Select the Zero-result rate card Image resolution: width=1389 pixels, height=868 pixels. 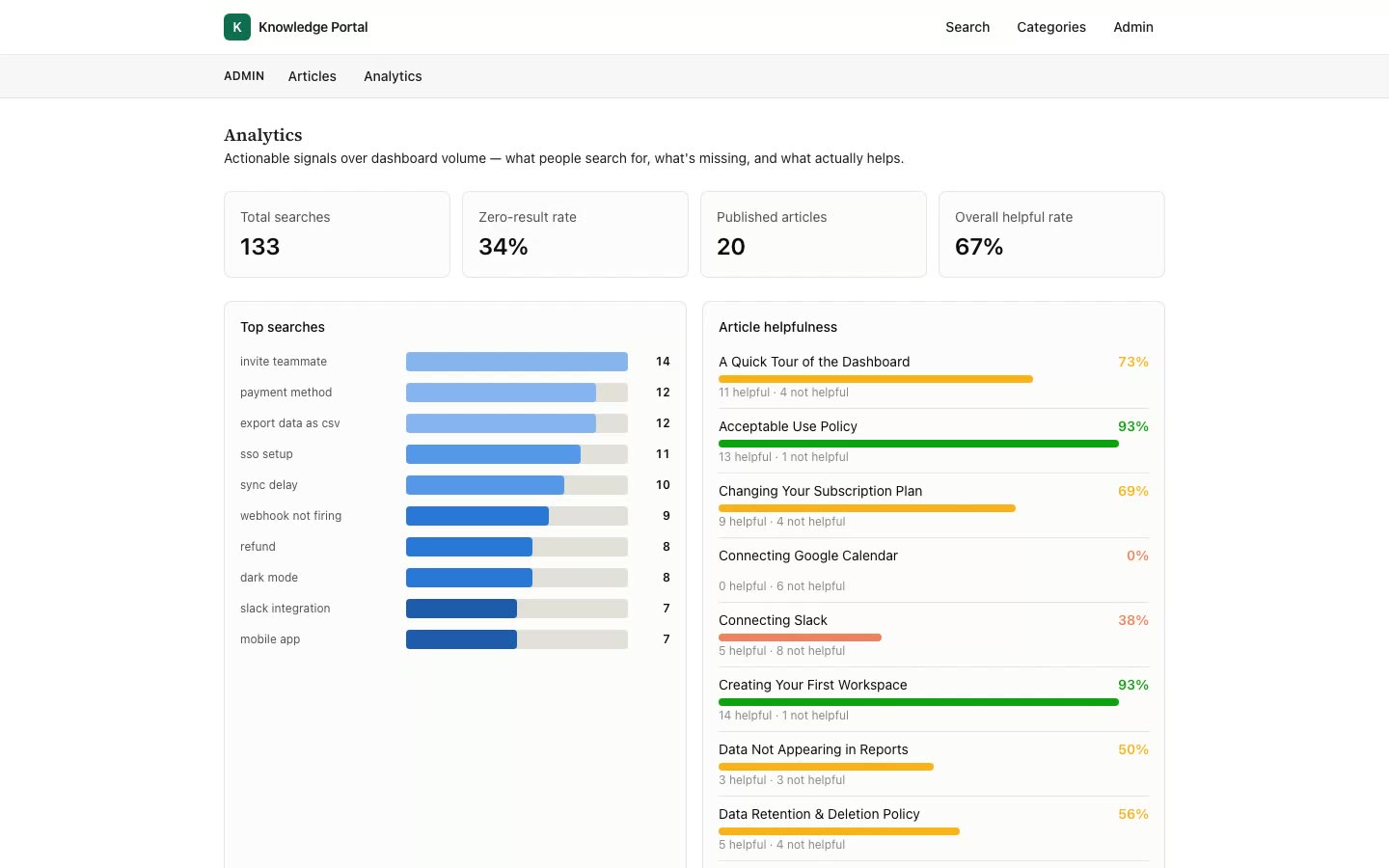pos(575,234)
